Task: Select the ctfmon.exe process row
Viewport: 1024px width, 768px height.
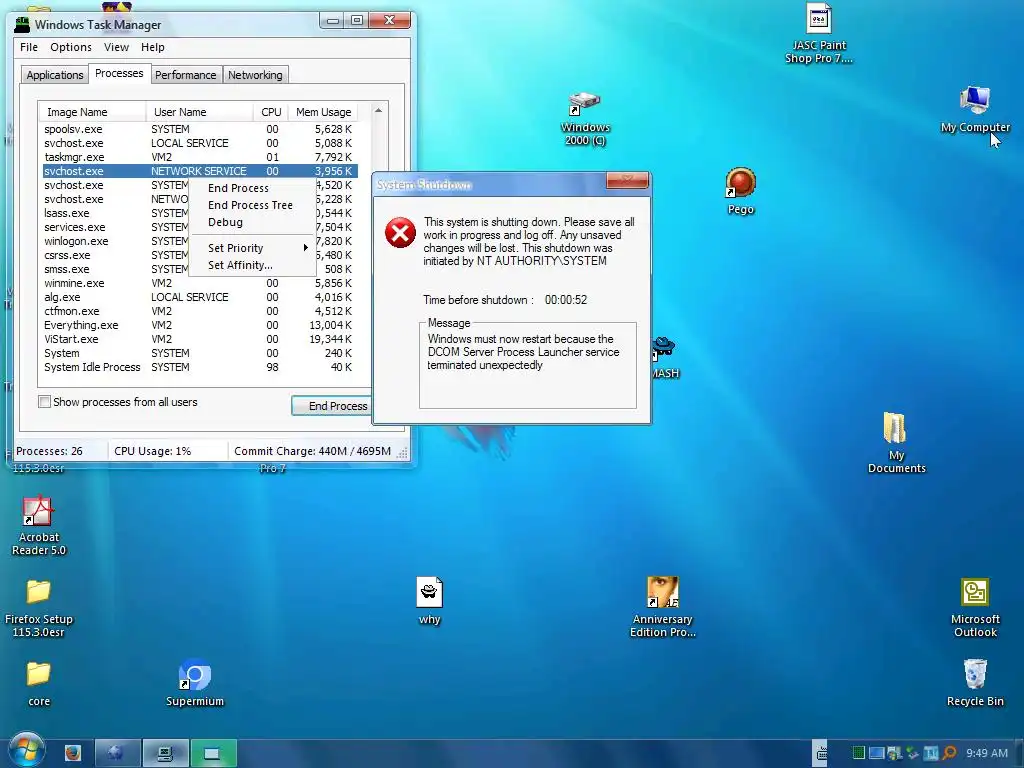Action: [200, 312]
